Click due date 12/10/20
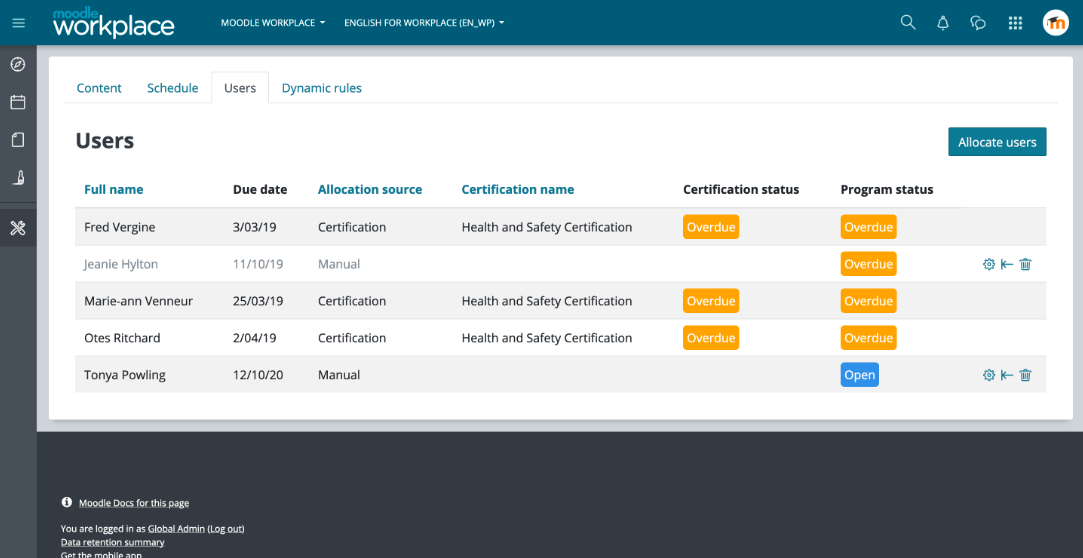The image size is (1083, 558). (258, 375)
